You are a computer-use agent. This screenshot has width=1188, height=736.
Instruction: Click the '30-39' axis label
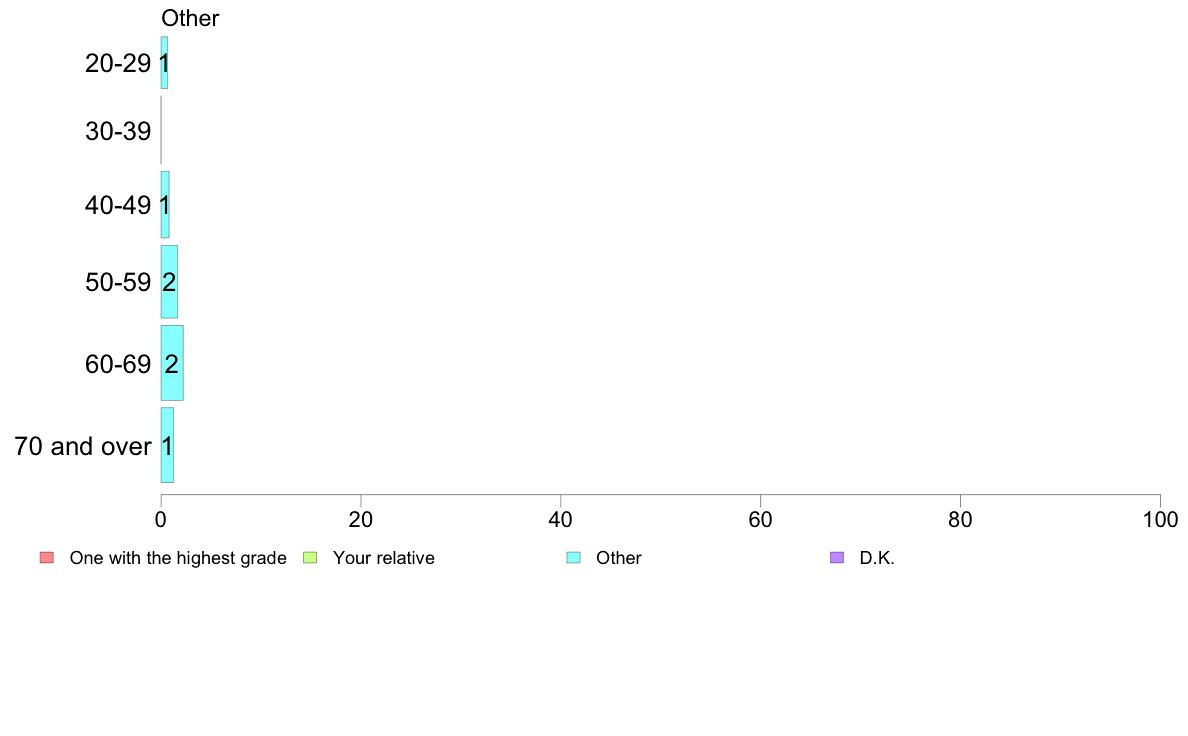(118, 131)
